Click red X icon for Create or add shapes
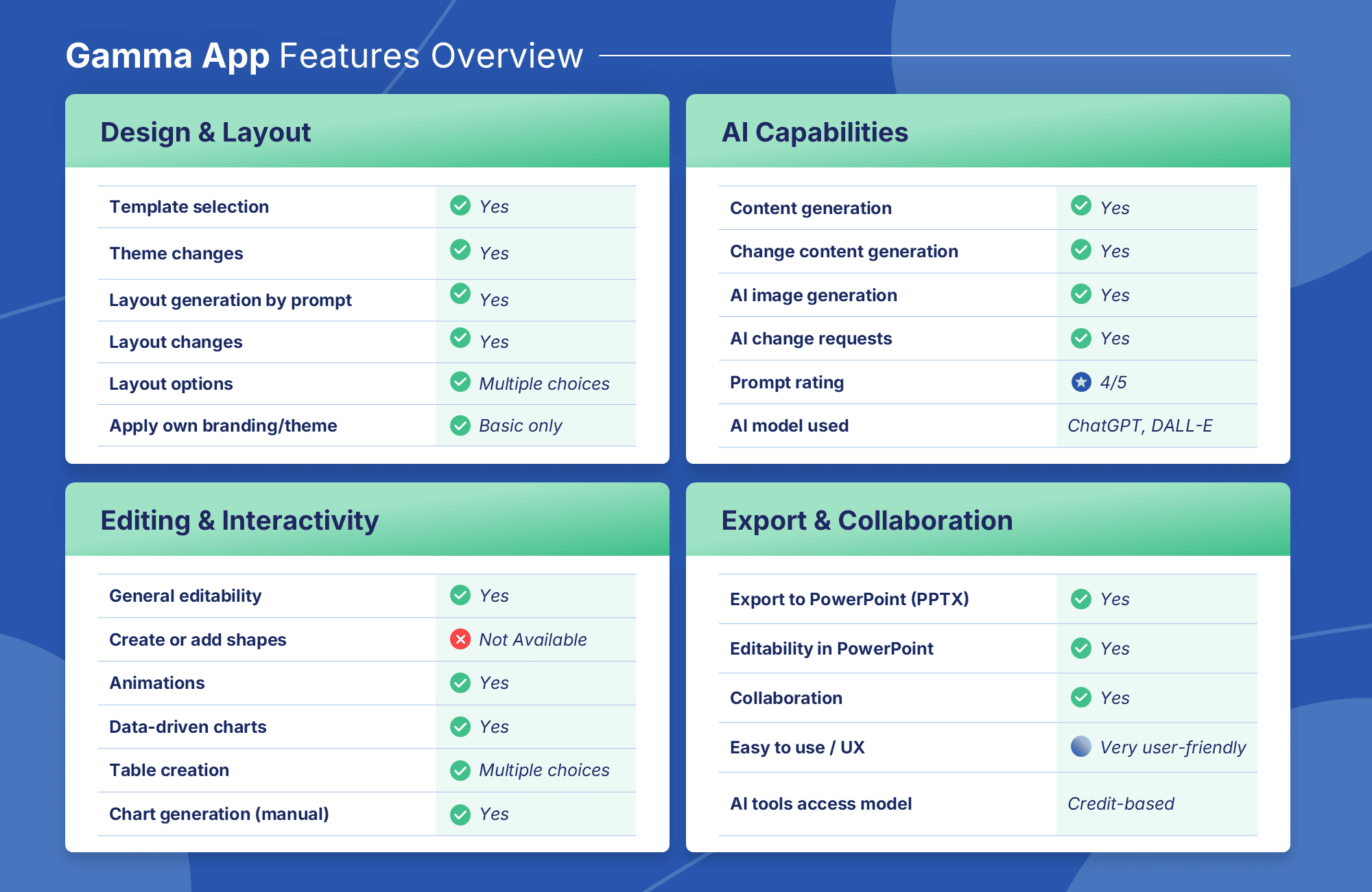 [460, 639]
